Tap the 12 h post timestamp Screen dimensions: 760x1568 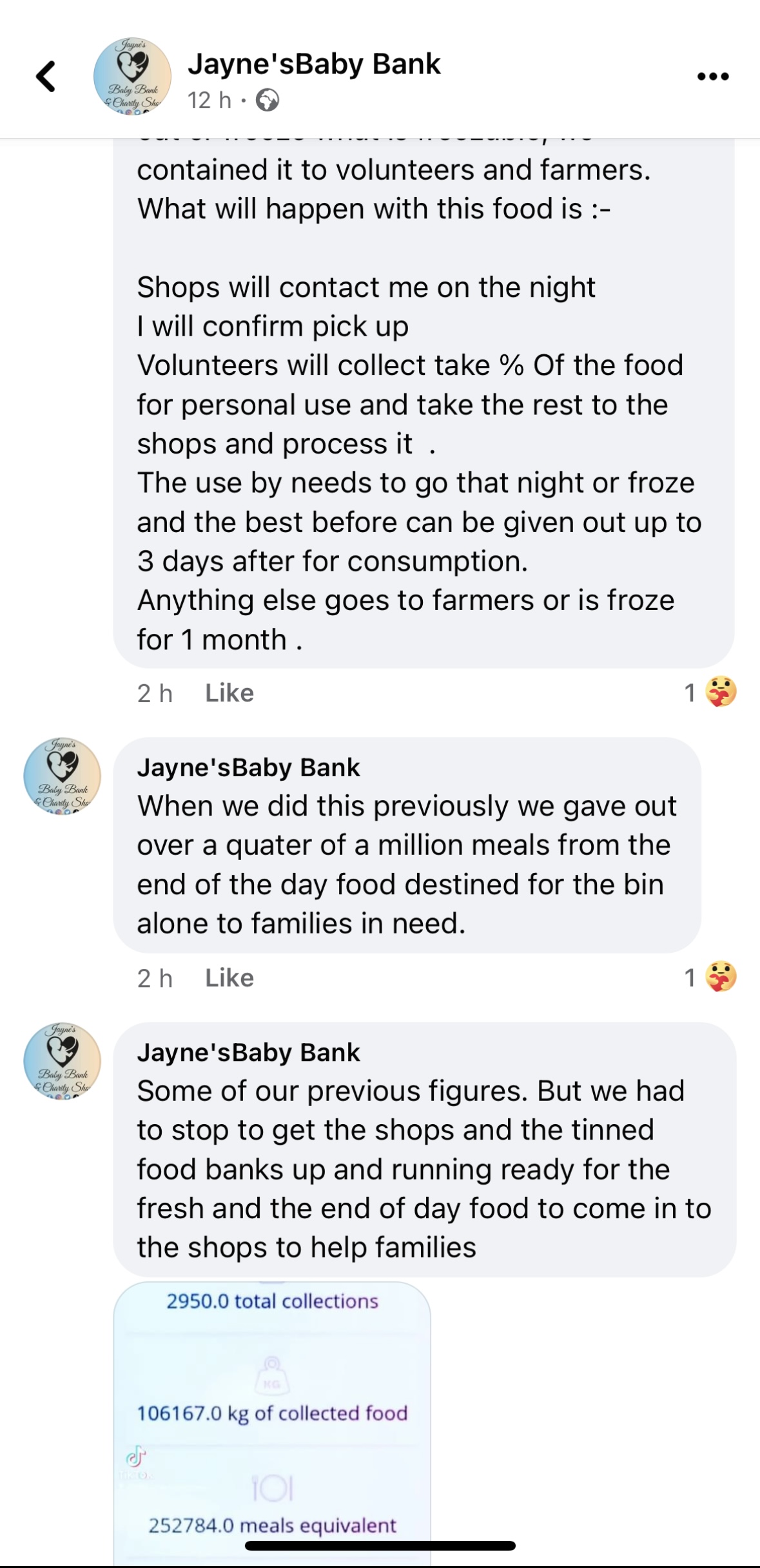click(x=209, y=100)
